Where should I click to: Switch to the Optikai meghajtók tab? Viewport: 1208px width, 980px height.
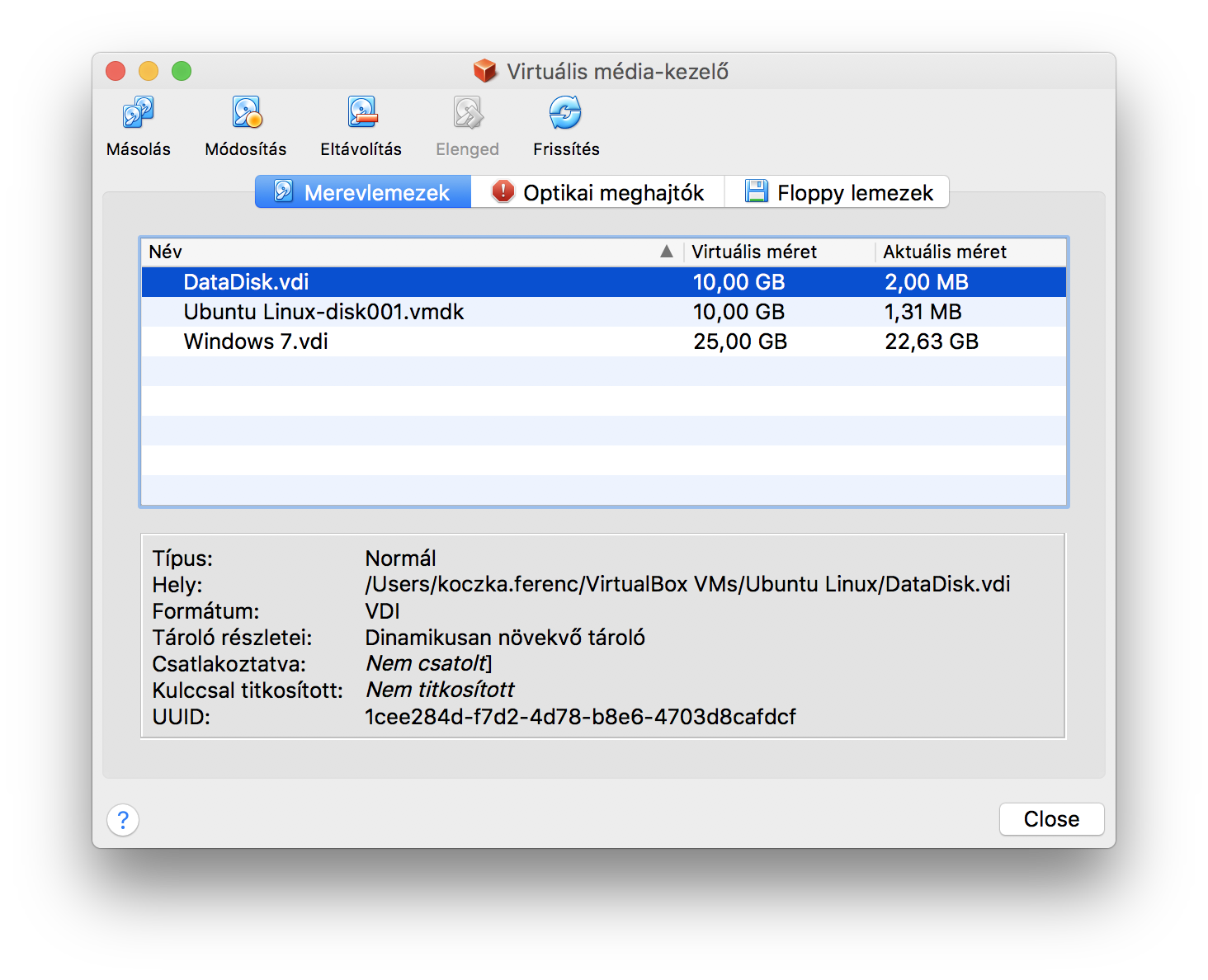[x=597, y=192]
